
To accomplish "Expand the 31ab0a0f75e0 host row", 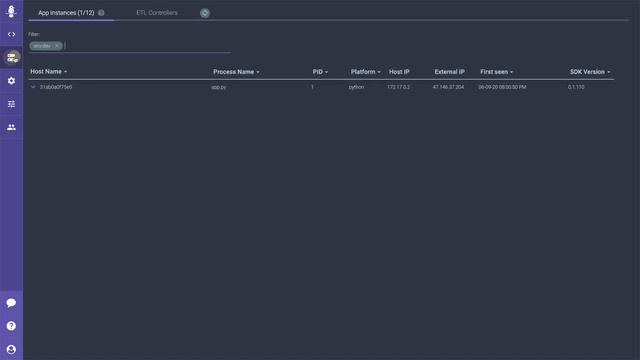I will pyautogui.click(x=33, y=87).
